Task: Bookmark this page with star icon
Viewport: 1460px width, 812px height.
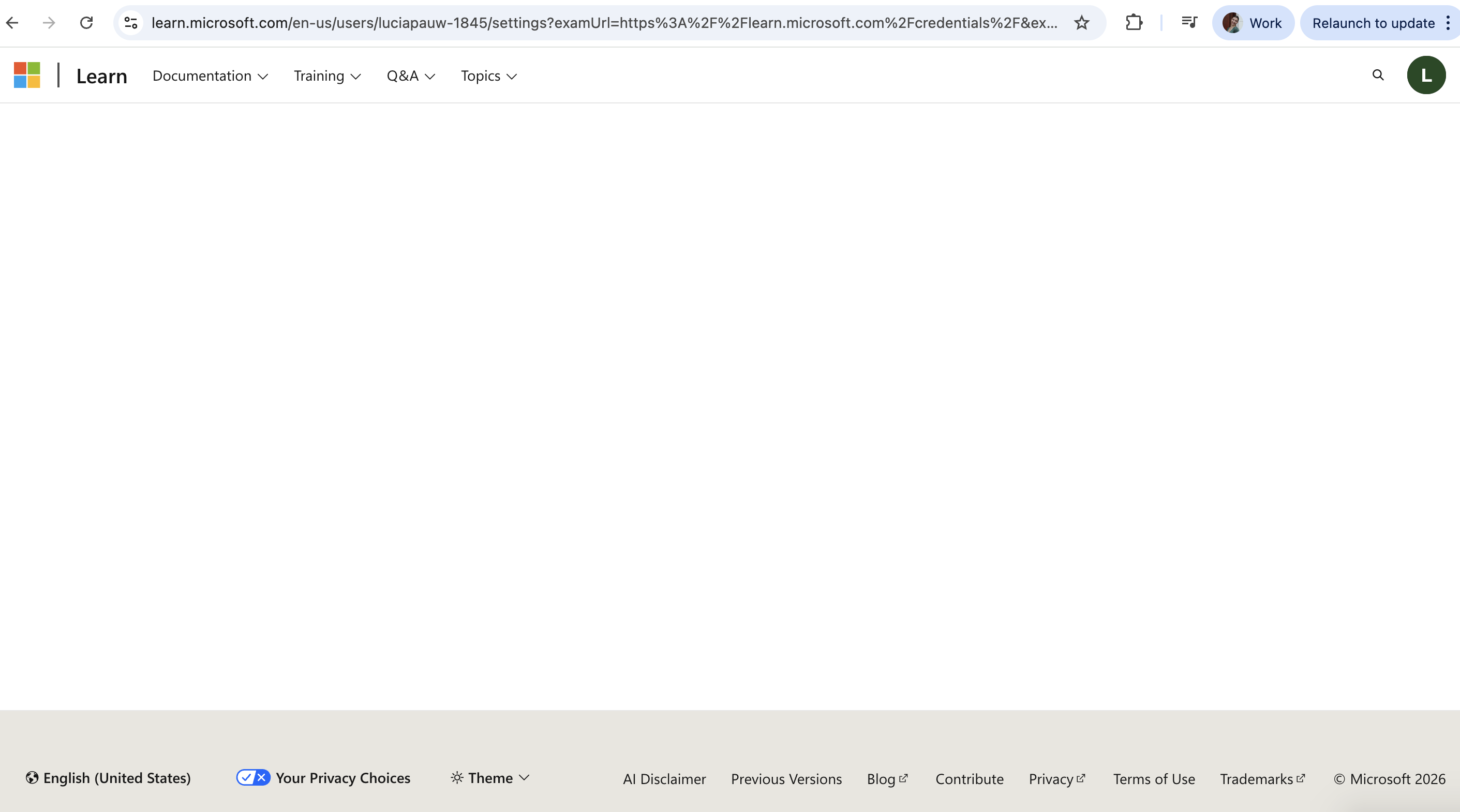Action: (1081, 23)
